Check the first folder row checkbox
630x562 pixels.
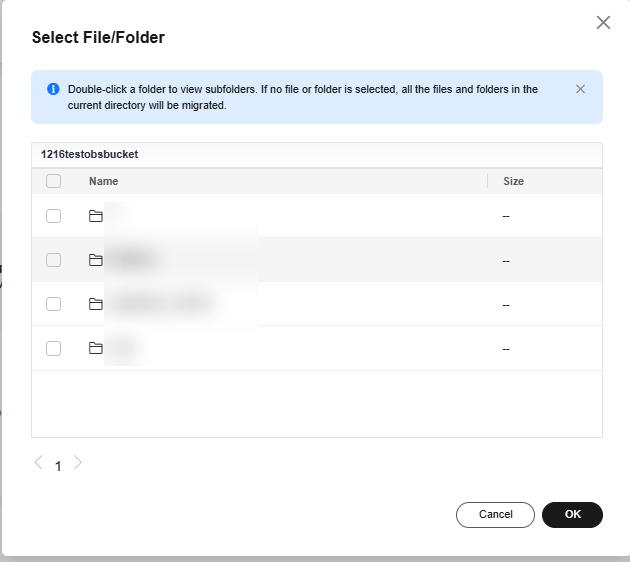[x=53, y=216]
